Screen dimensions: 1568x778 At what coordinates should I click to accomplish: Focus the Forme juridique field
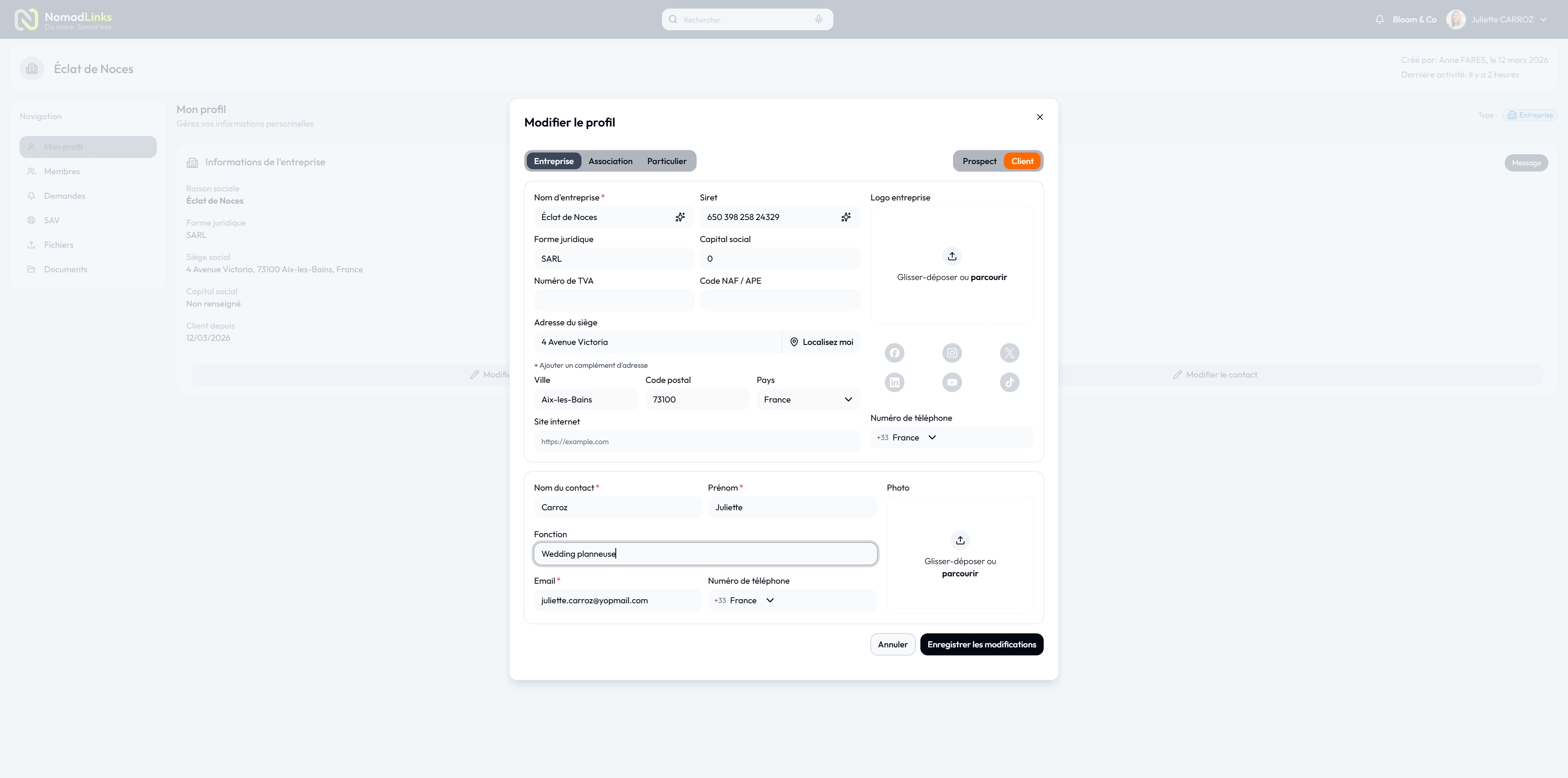(614, 258)
